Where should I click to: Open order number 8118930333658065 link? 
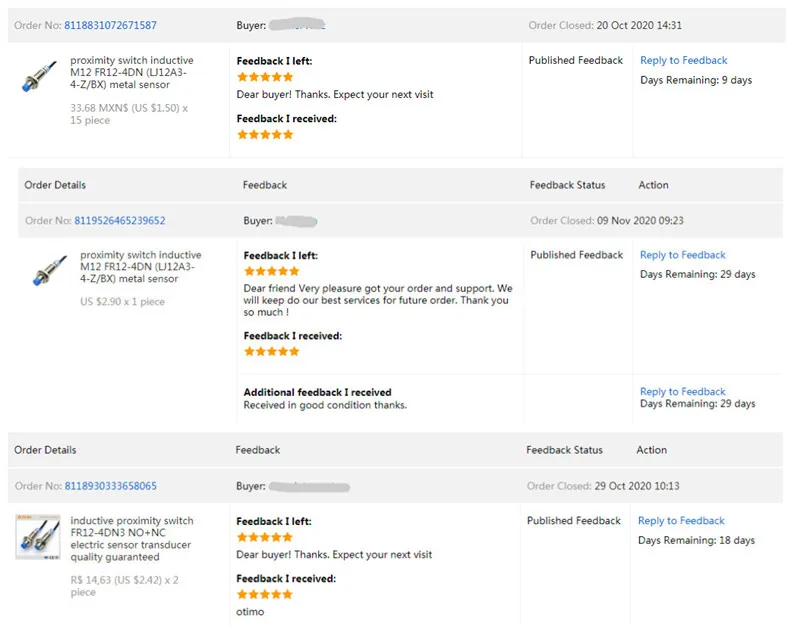[x=111, y=486]
